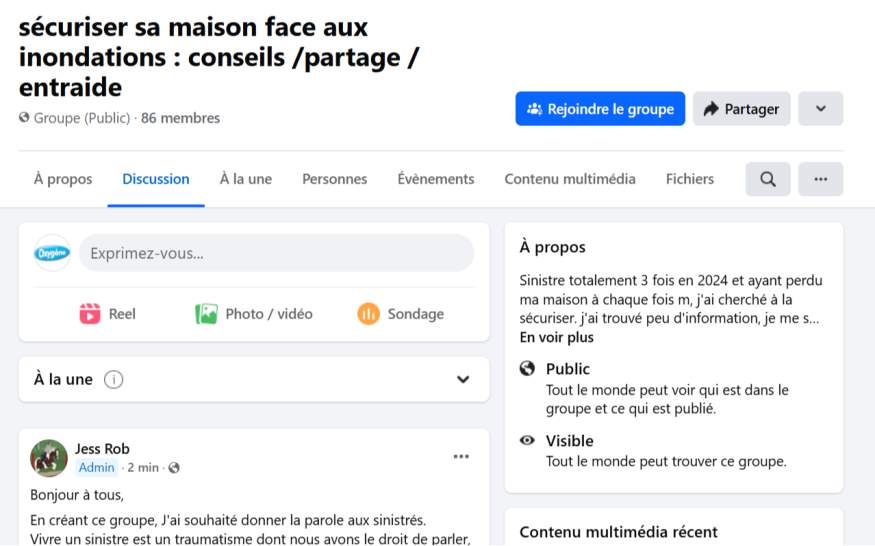The image size is (875, 546).
Task: Click the Reel icon
Action: point(90,314)
